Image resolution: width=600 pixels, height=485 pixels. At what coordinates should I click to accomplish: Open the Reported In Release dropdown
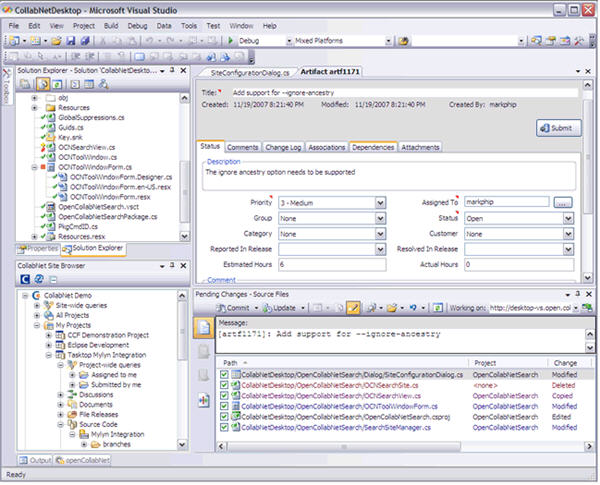click(x=380, y=250)
